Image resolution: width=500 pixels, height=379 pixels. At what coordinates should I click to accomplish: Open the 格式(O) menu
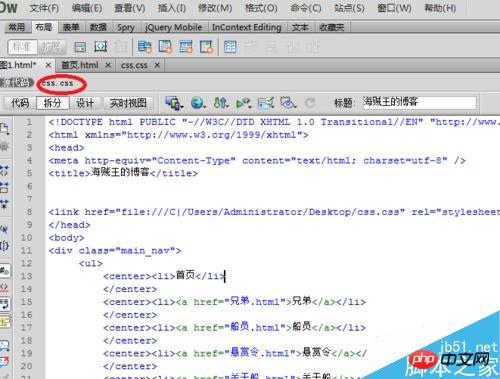point(261,8)
